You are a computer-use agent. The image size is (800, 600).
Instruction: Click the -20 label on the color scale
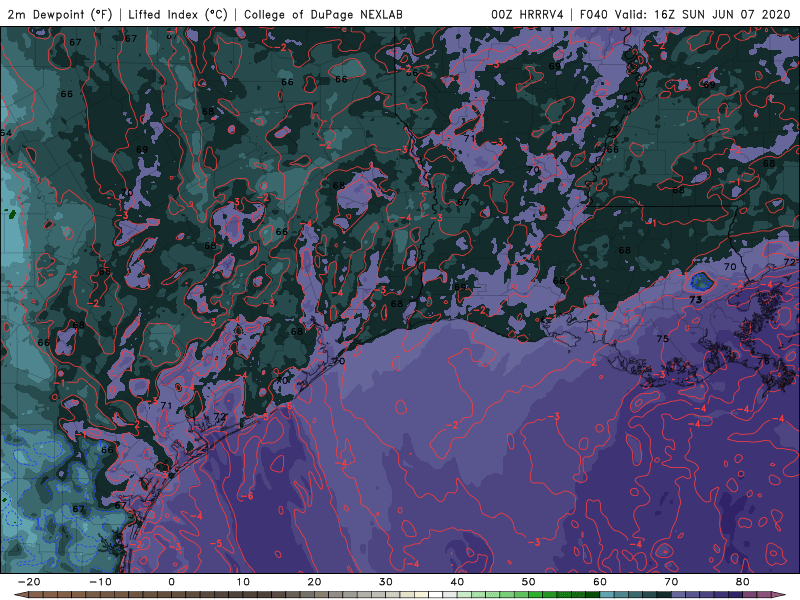point(29,582)
